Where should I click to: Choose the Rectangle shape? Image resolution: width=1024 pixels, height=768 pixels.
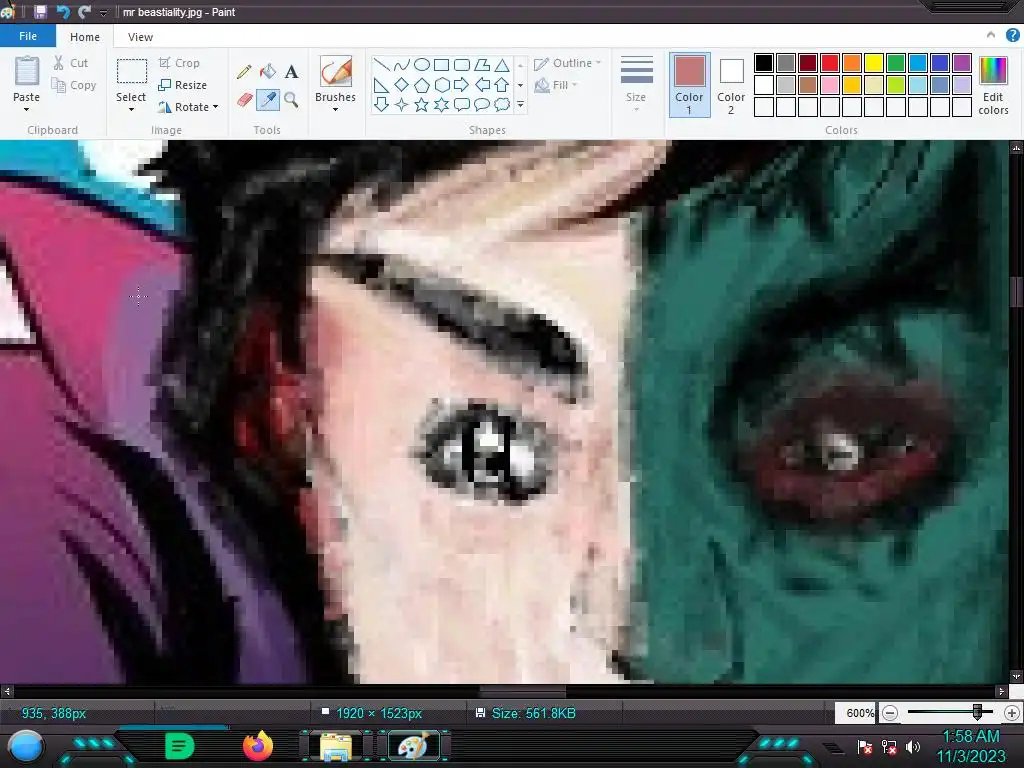(x=441, y=64)
